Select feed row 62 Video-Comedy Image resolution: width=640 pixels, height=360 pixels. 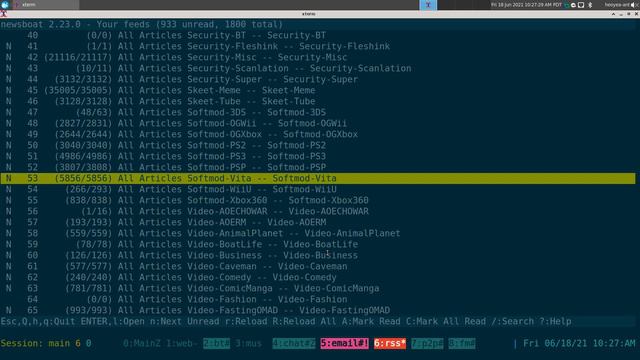pos(318,278)
